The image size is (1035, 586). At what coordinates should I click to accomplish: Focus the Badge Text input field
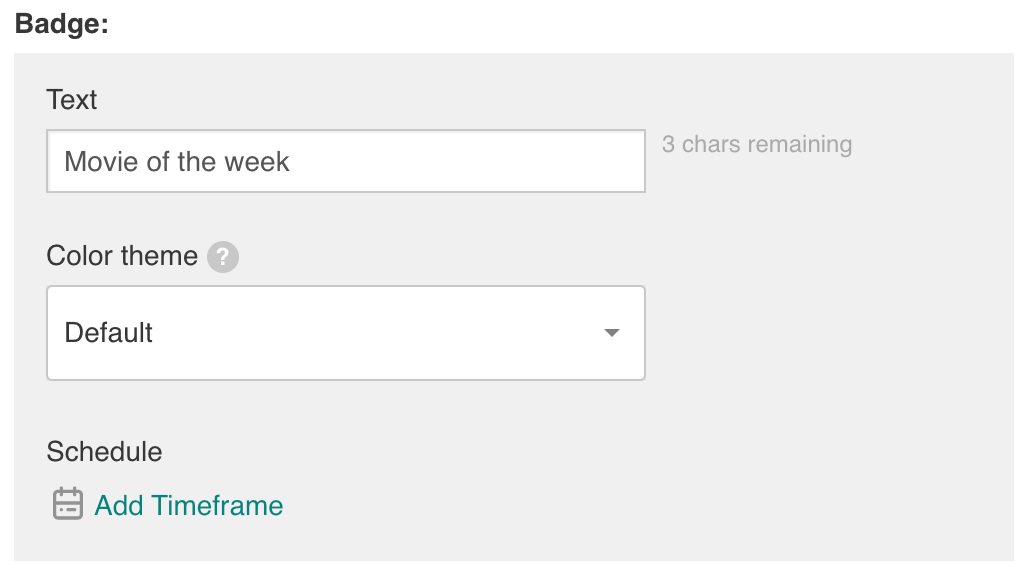346,161
